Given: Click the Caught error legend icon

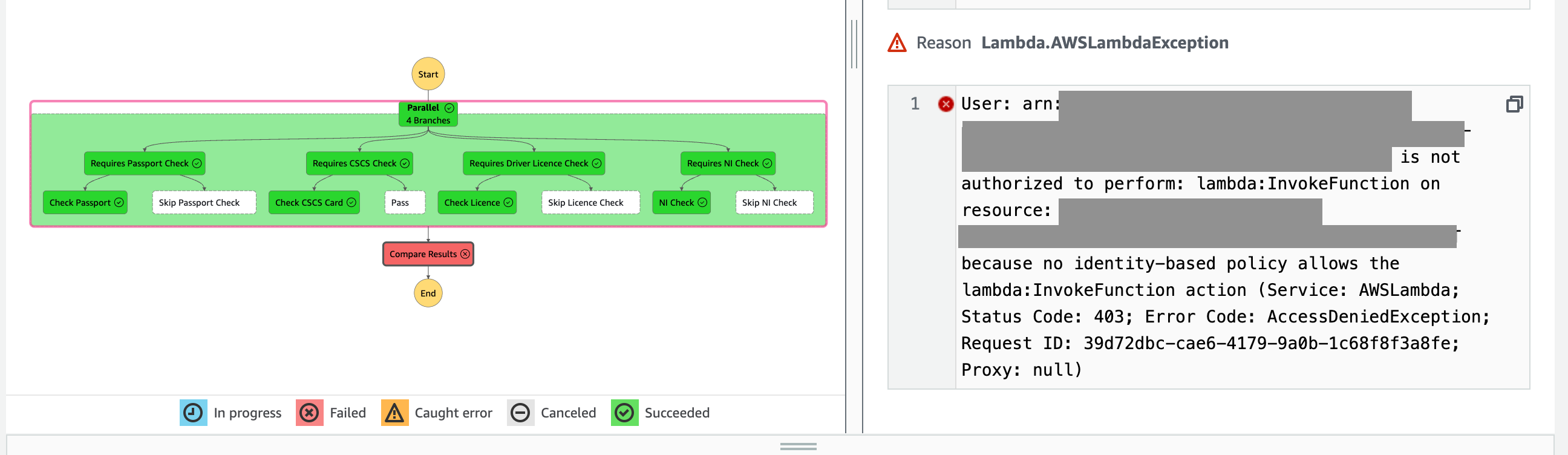Looking at the screenshot, I should 394,413.
